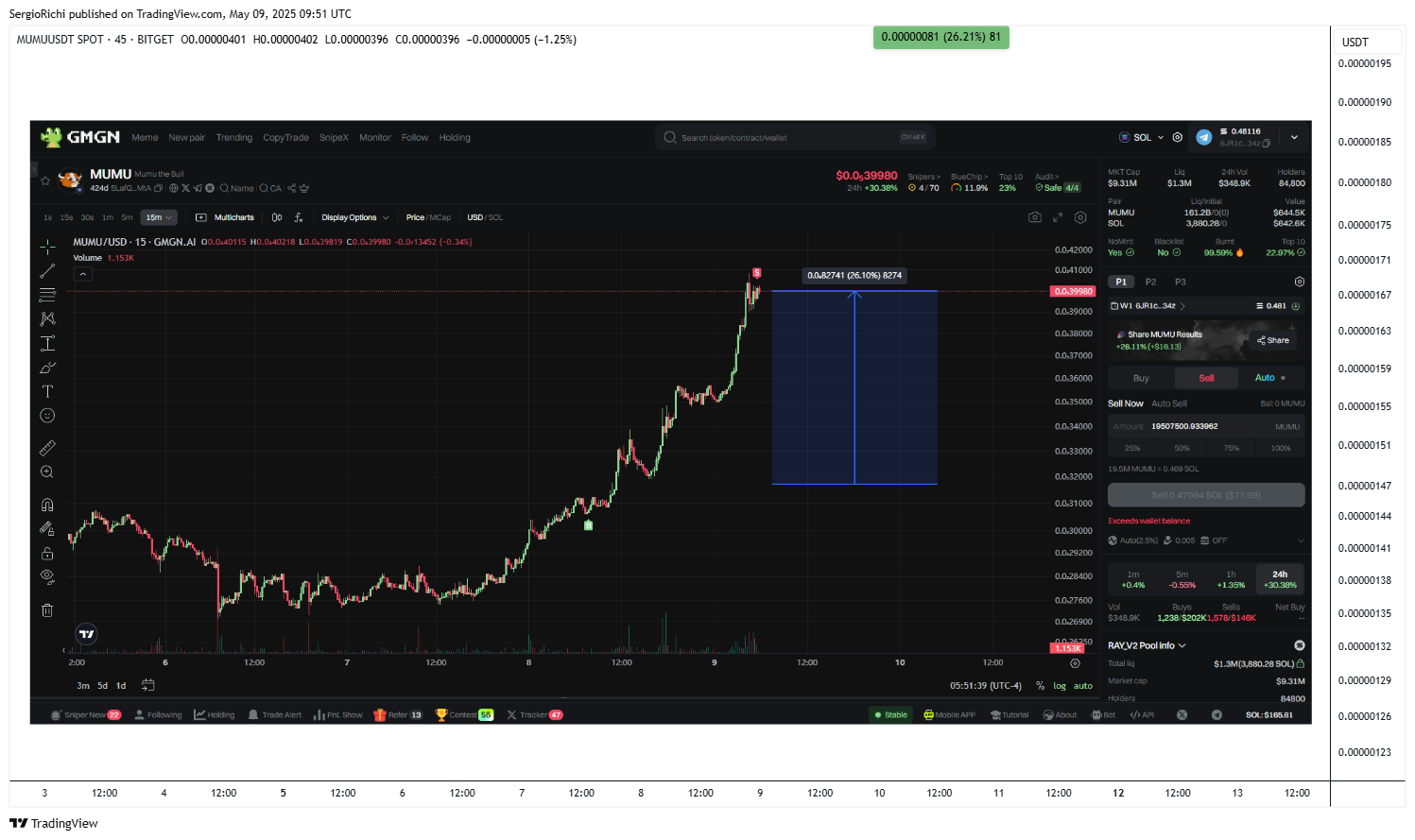Open the emoji icons tool
The height and width of the screenshot is (840, 1415).
click(47, 416)
